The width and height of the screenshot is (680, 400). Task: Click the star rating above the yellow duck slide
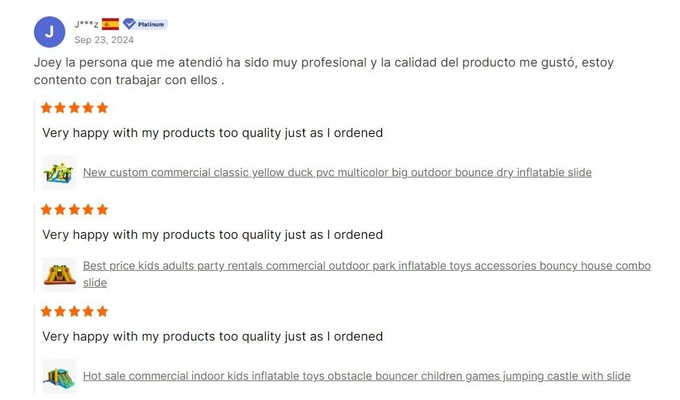point(74,108)
